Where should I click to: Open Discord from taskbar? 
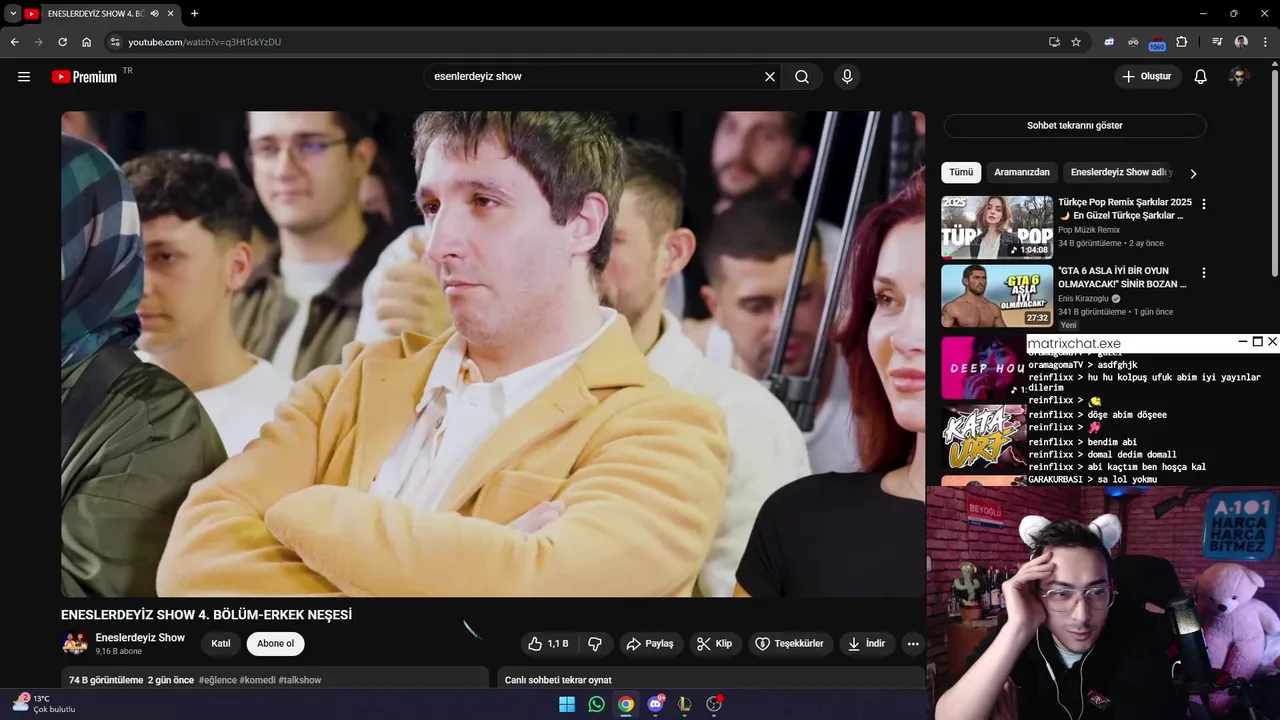(x=656, y=704)
